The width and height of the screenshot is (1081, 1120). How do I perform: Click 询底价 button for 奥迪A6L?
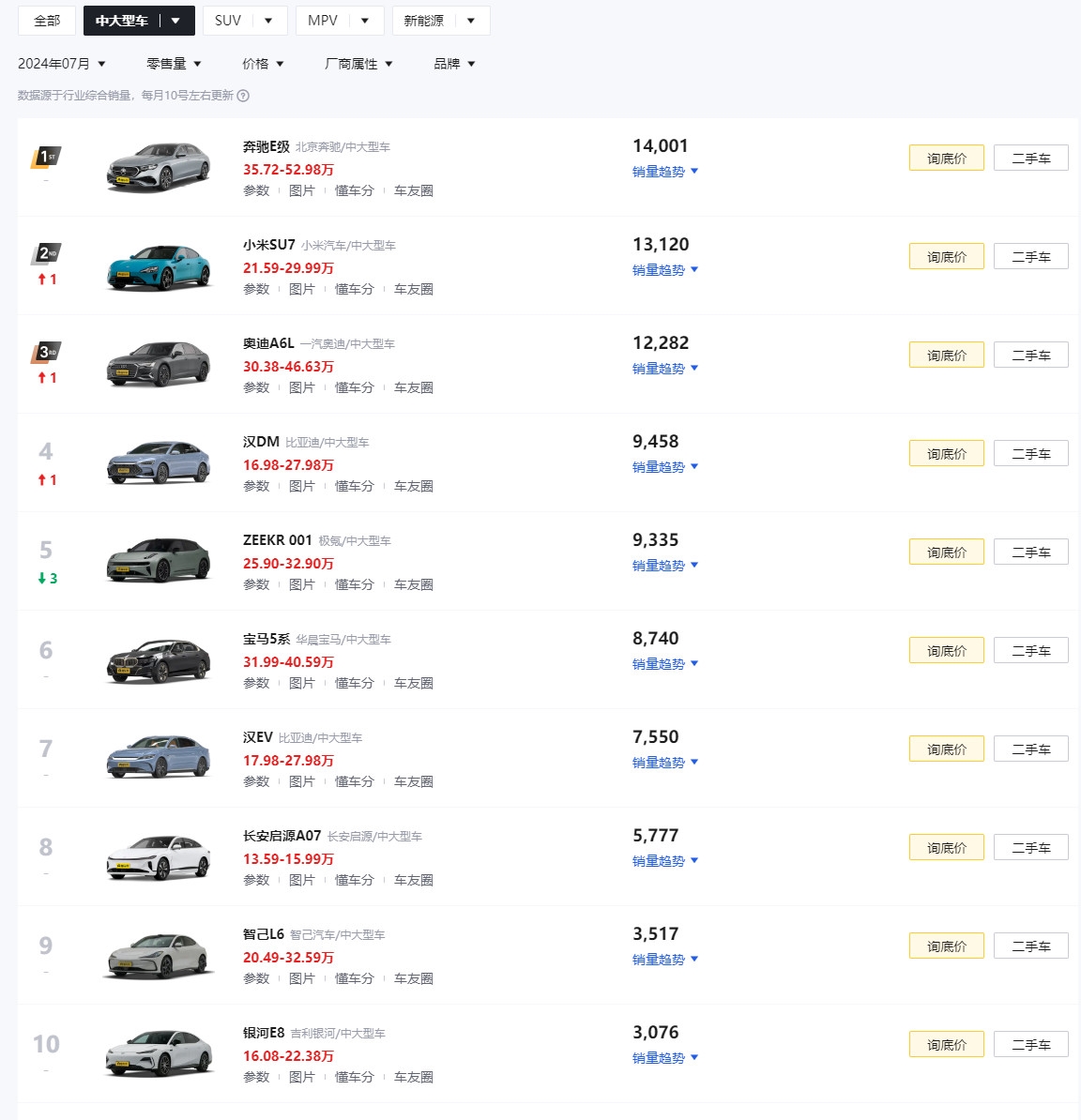point(946,355)
